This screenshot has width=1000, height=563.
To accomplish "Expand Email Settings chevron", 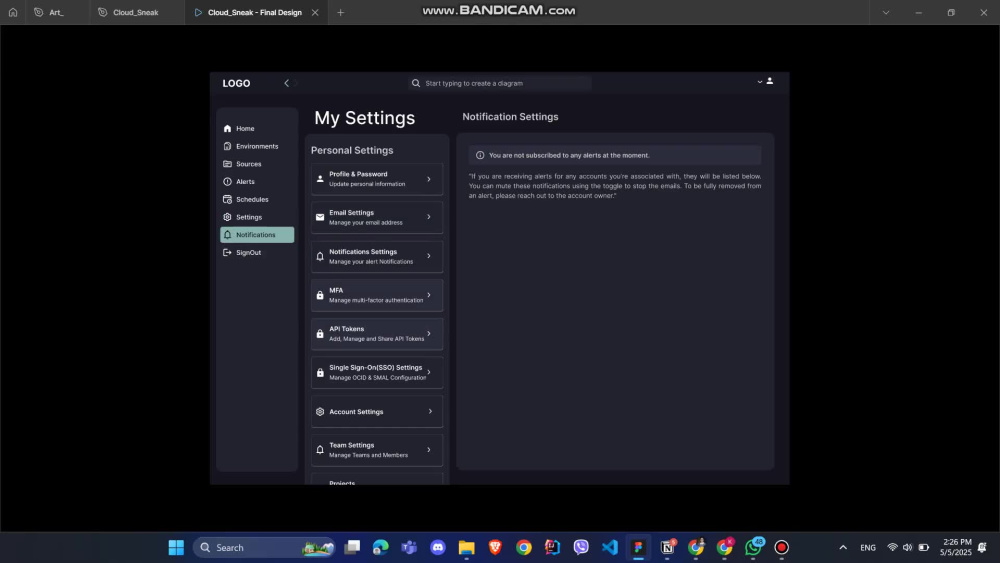I will tap(429, 217).
